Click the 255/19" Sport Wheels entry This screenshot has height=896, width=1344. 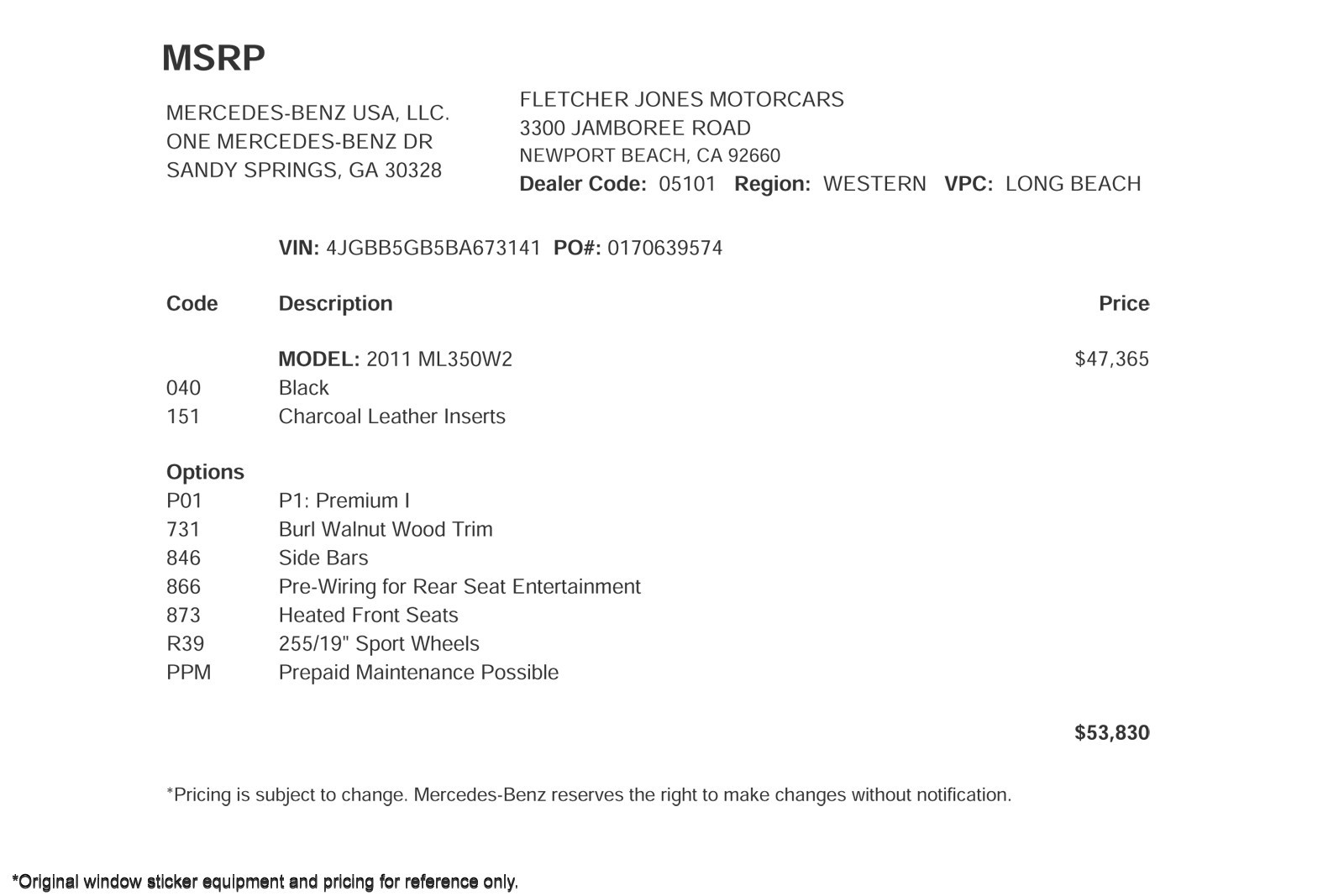[x=379, y=644]
